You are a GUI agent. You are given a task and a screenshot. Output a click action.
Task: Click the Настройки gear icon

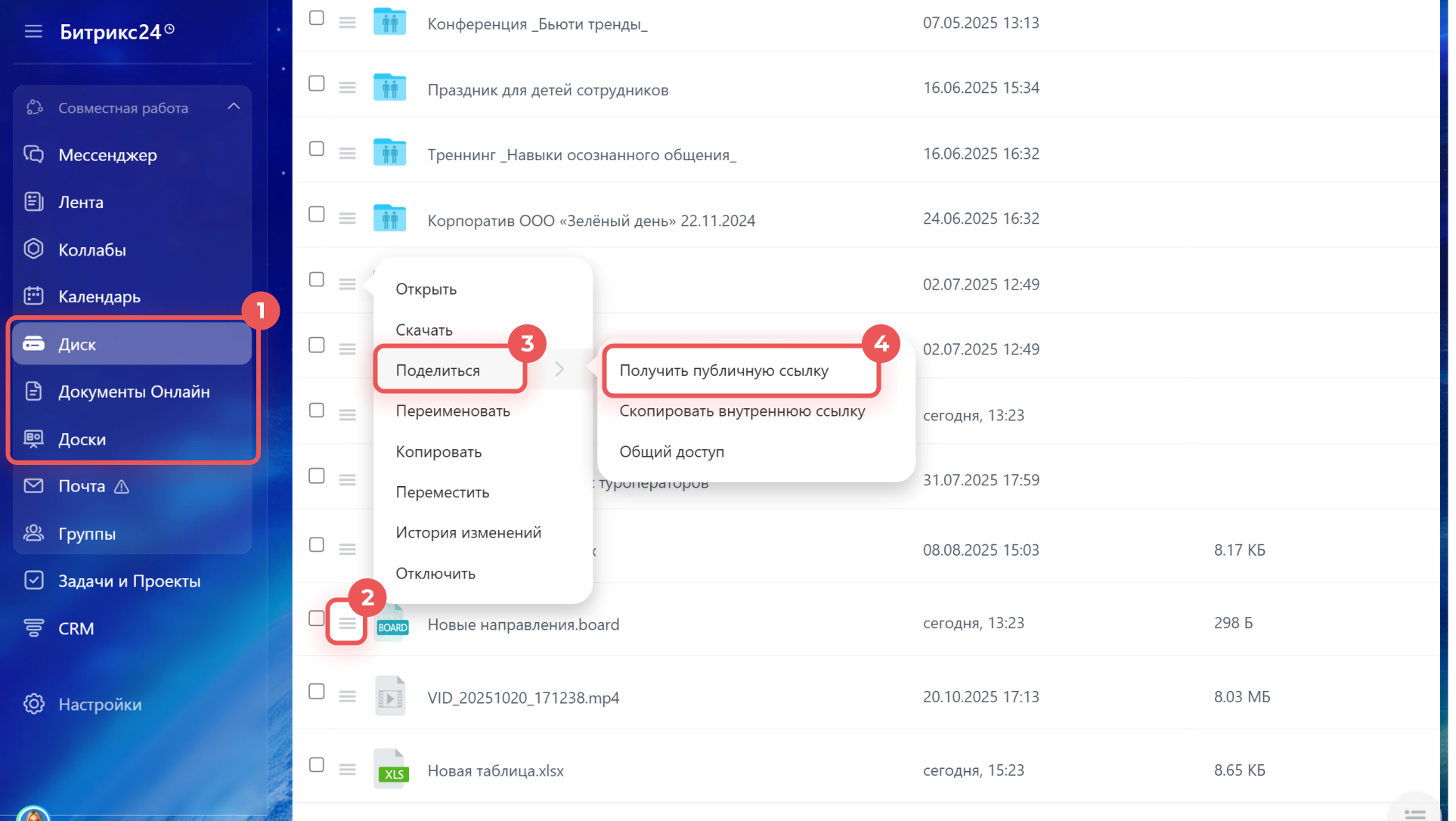(33, 705)
